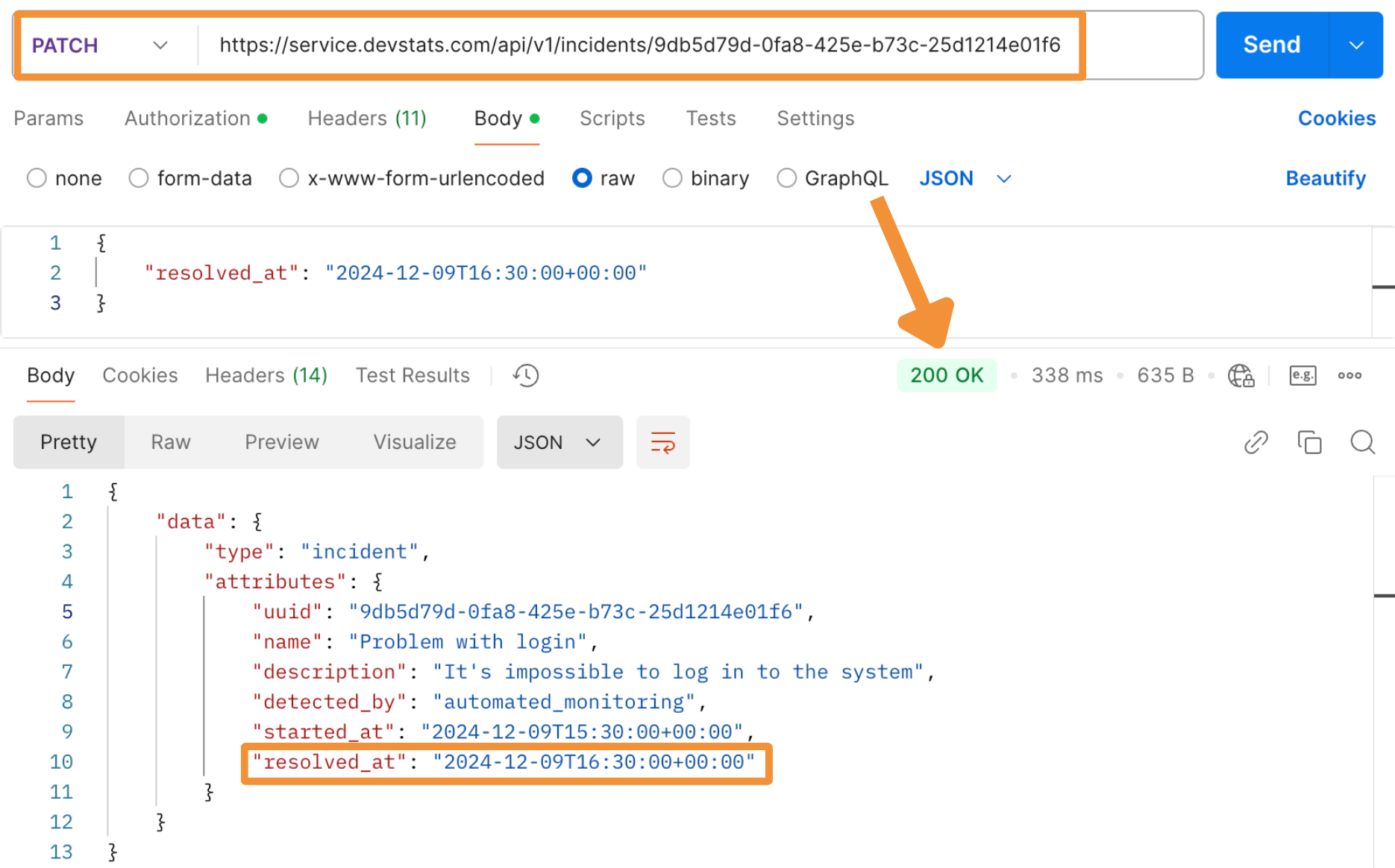Switch response view to Preview
This screenshot has width=1395, height=868.
point(282,442)
